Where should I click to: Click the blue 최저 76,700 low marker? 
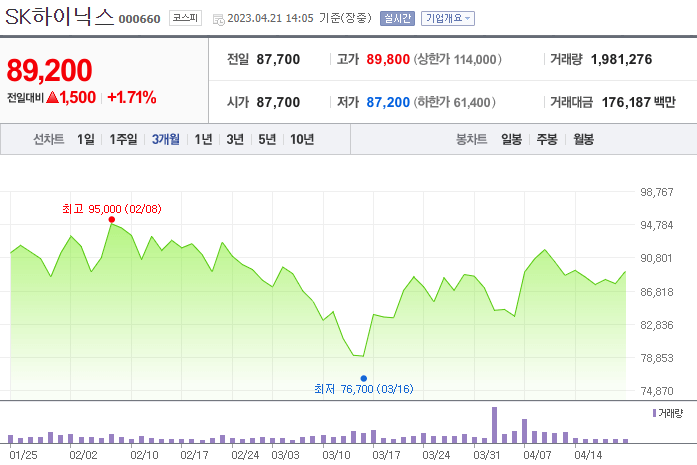click(x=364, y=378)
